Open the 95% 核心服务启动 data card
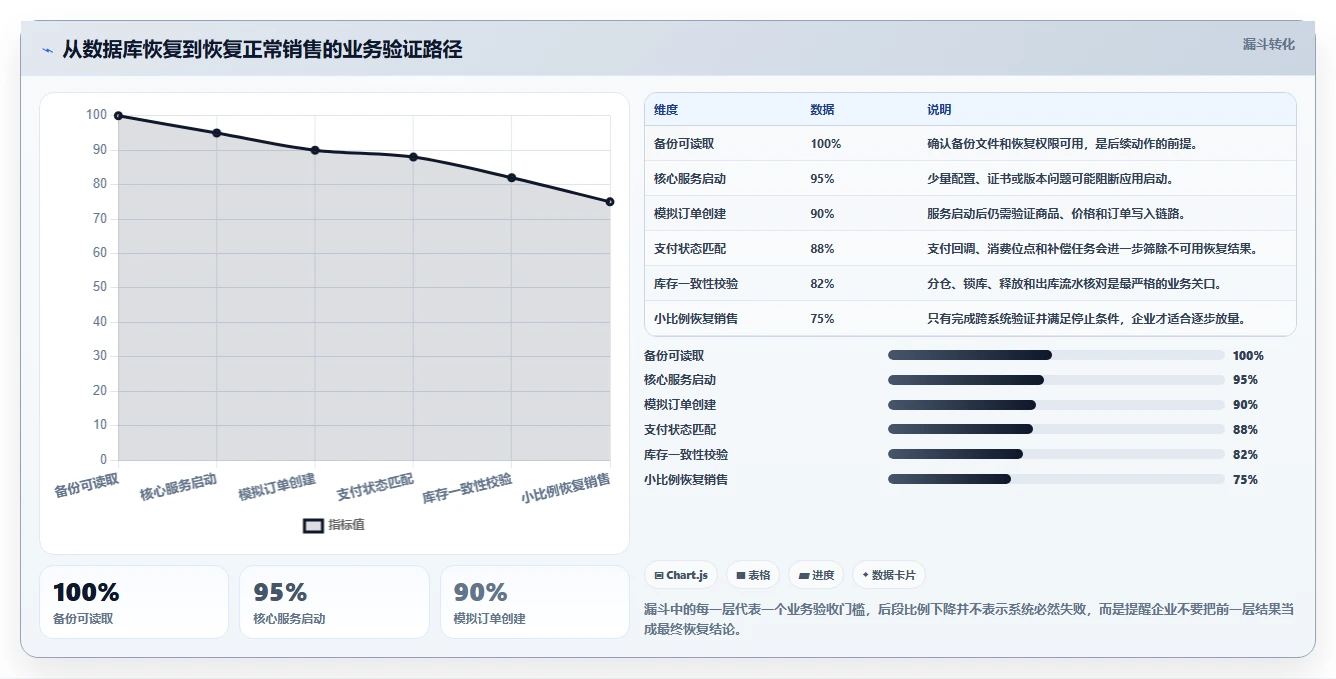This screenshot has height=679, width=1336. (334, 602)
